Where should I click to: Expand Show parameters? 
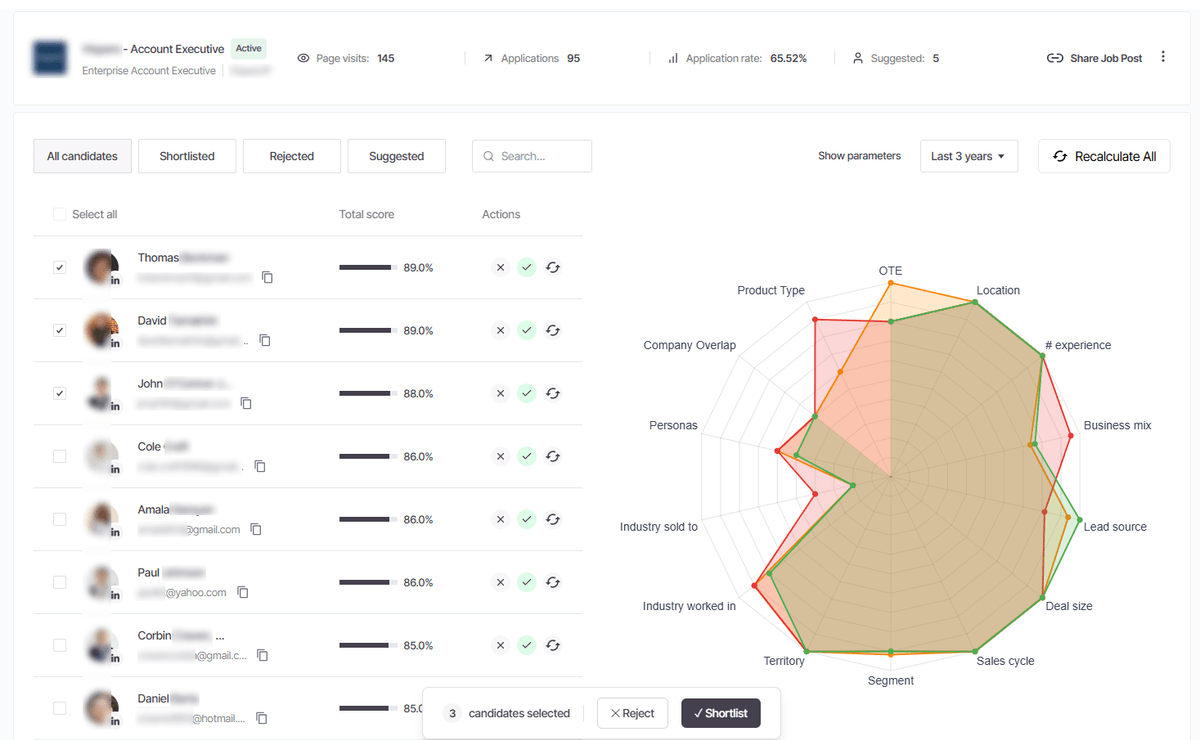pos(859,156)
